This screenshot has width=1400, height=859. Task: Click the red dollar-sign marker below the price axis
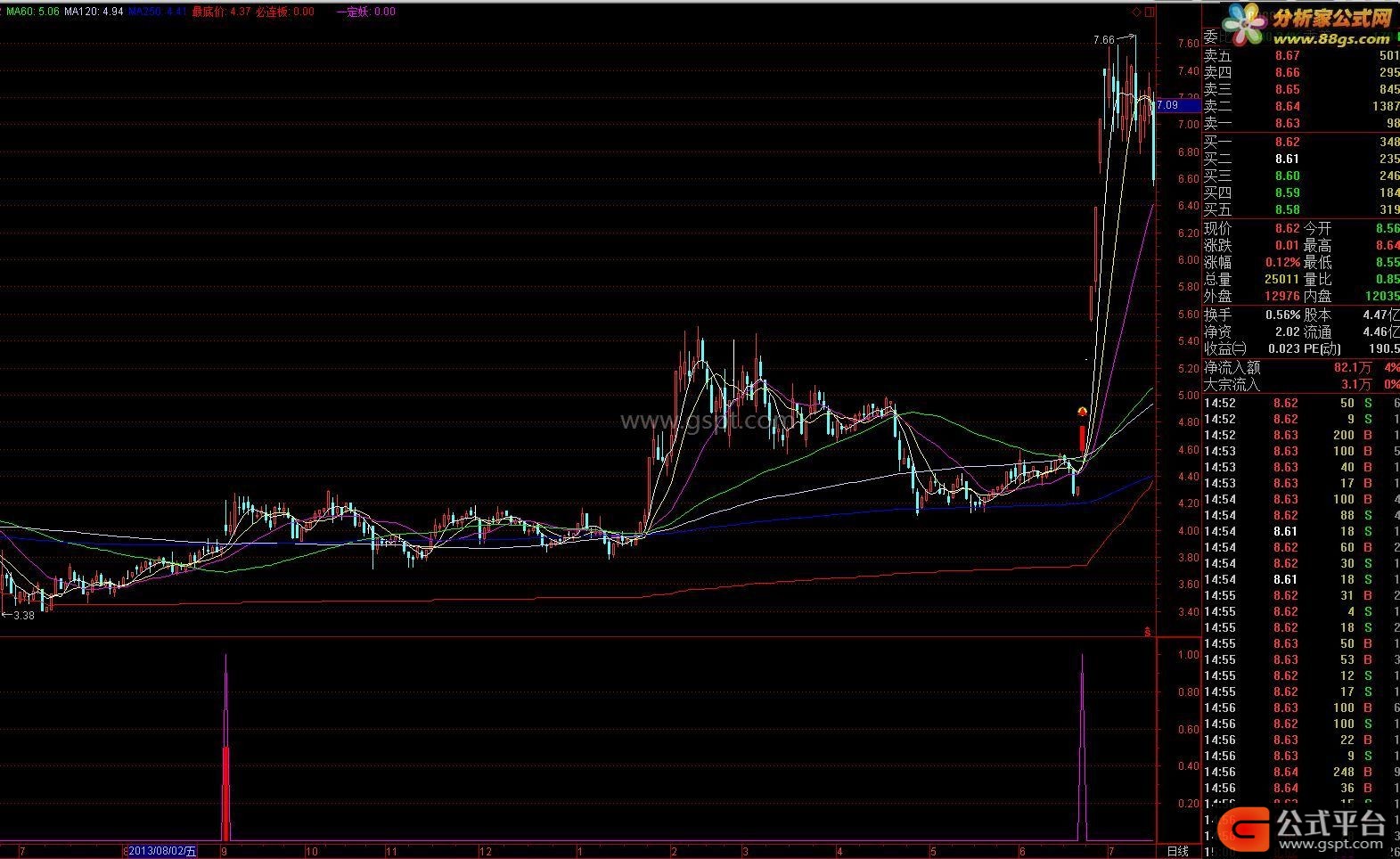1148,632
